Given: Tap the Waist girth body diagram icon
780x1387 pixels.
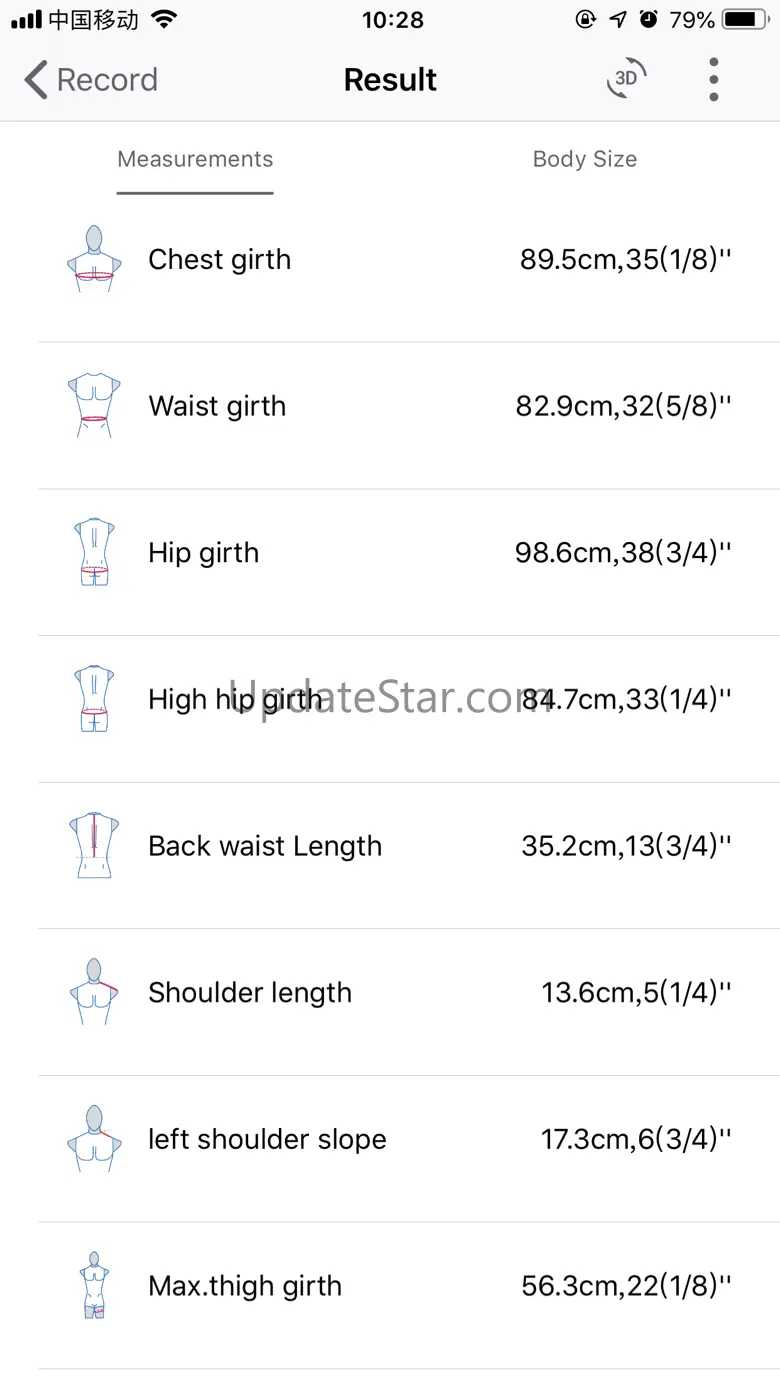Looking at the screenshot, I should coord(94,406).
